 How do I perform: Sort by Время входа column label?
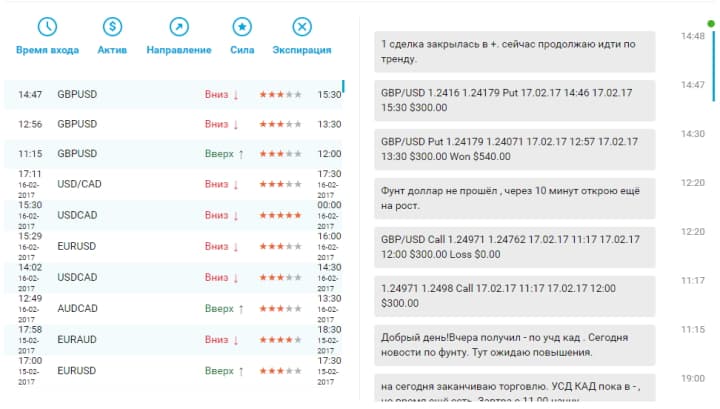(47, 50)
